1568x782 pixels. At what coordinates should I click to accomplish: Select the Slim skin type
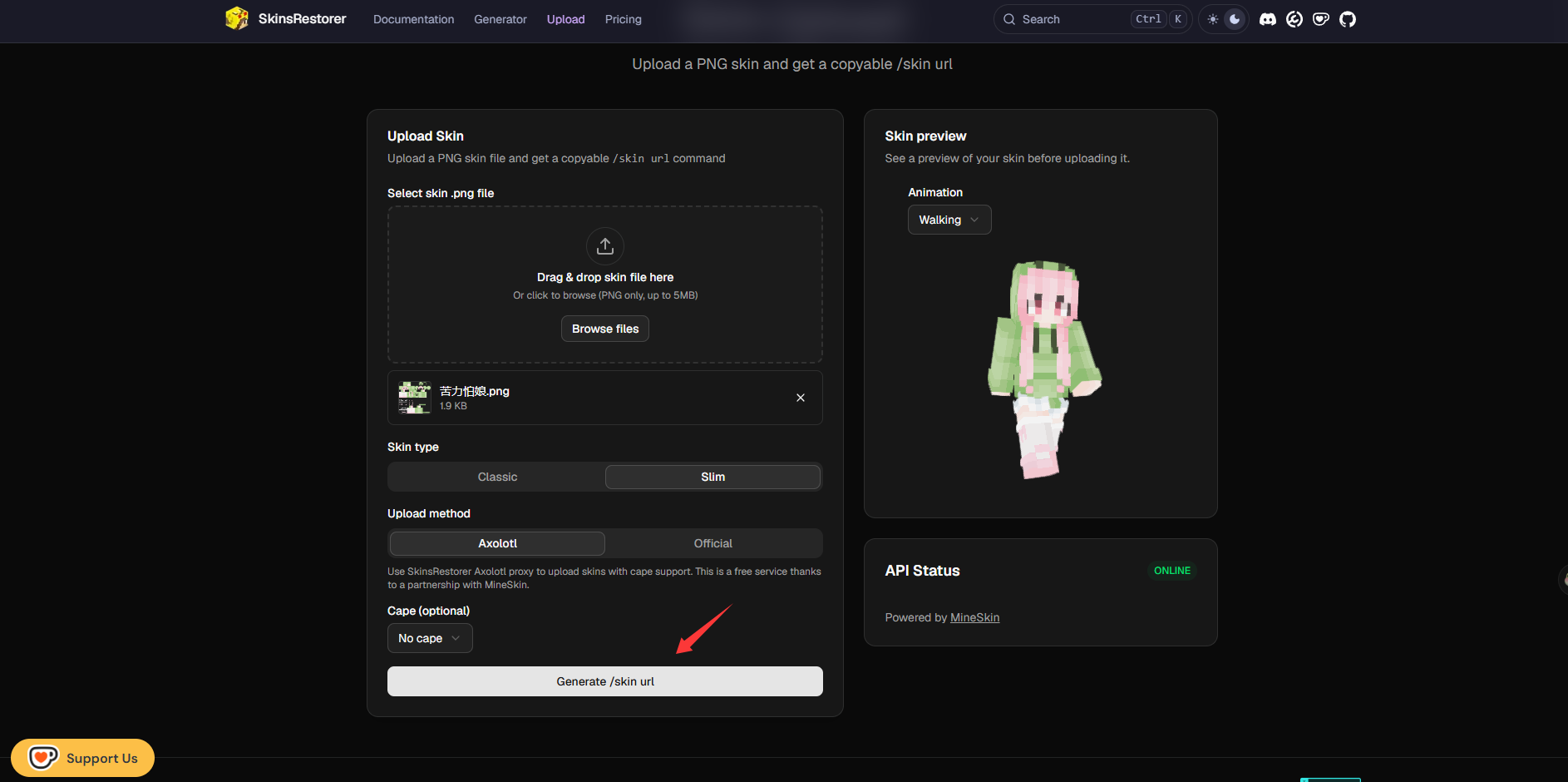point(713,477)
